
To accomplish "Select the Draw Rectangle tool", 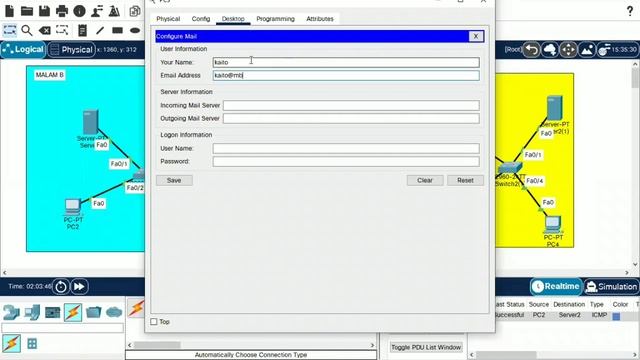I will point(118,30).
